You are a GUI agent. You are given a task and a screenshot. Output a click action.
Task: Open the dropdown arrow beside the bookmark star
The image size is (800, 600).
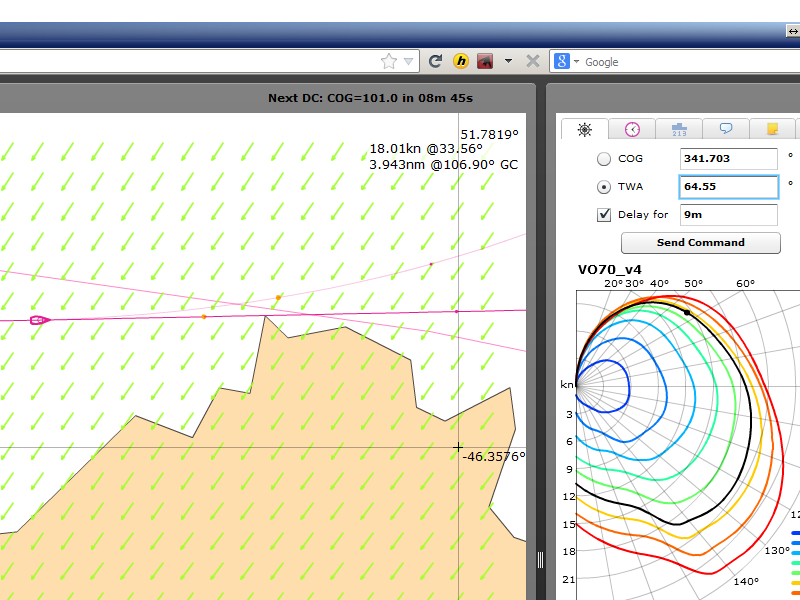tap(408, 62)
